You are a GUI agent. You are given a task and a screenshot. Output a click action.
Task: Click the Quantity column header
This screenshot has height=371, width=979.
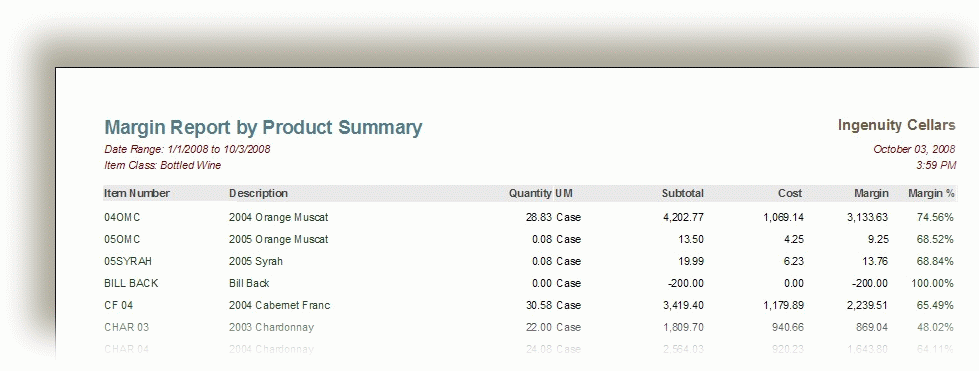tap(530, 194)
